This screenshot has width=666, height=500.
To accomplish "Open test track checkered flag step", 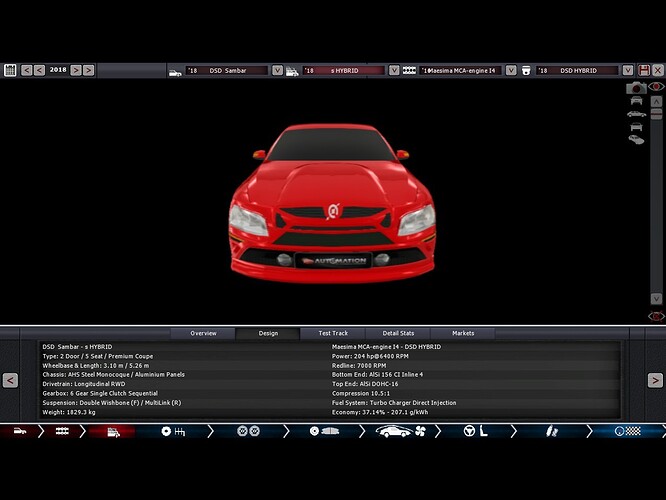I will click(627, 431).
